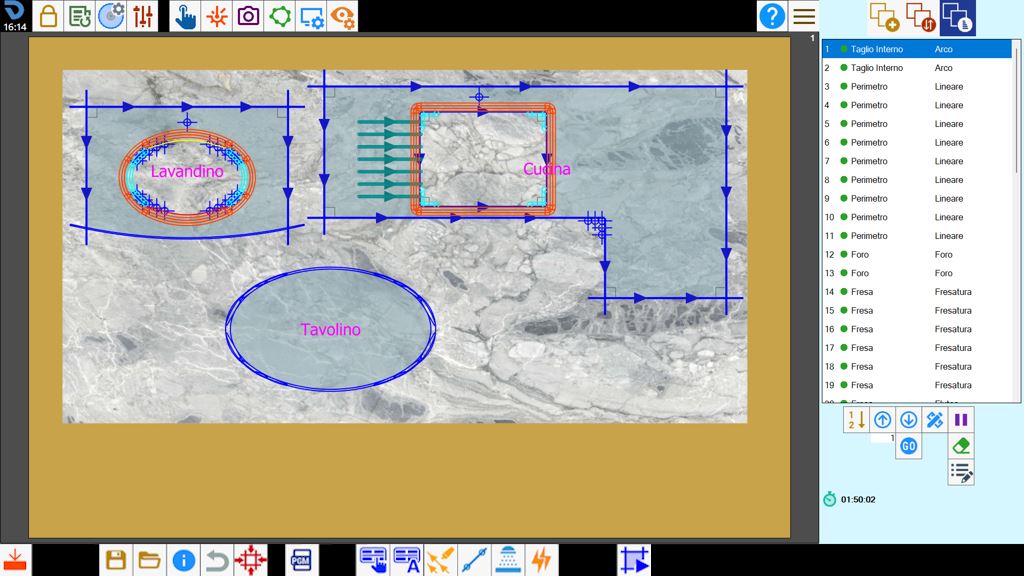The image size is (1024, 576).
Task: Select the highlighted blue layers tab
Action: [958, 18]
